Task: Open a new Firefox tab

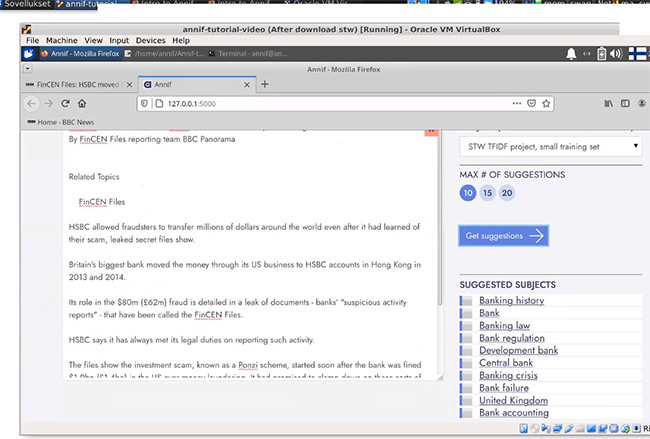Action: click(x=264, y=84)
